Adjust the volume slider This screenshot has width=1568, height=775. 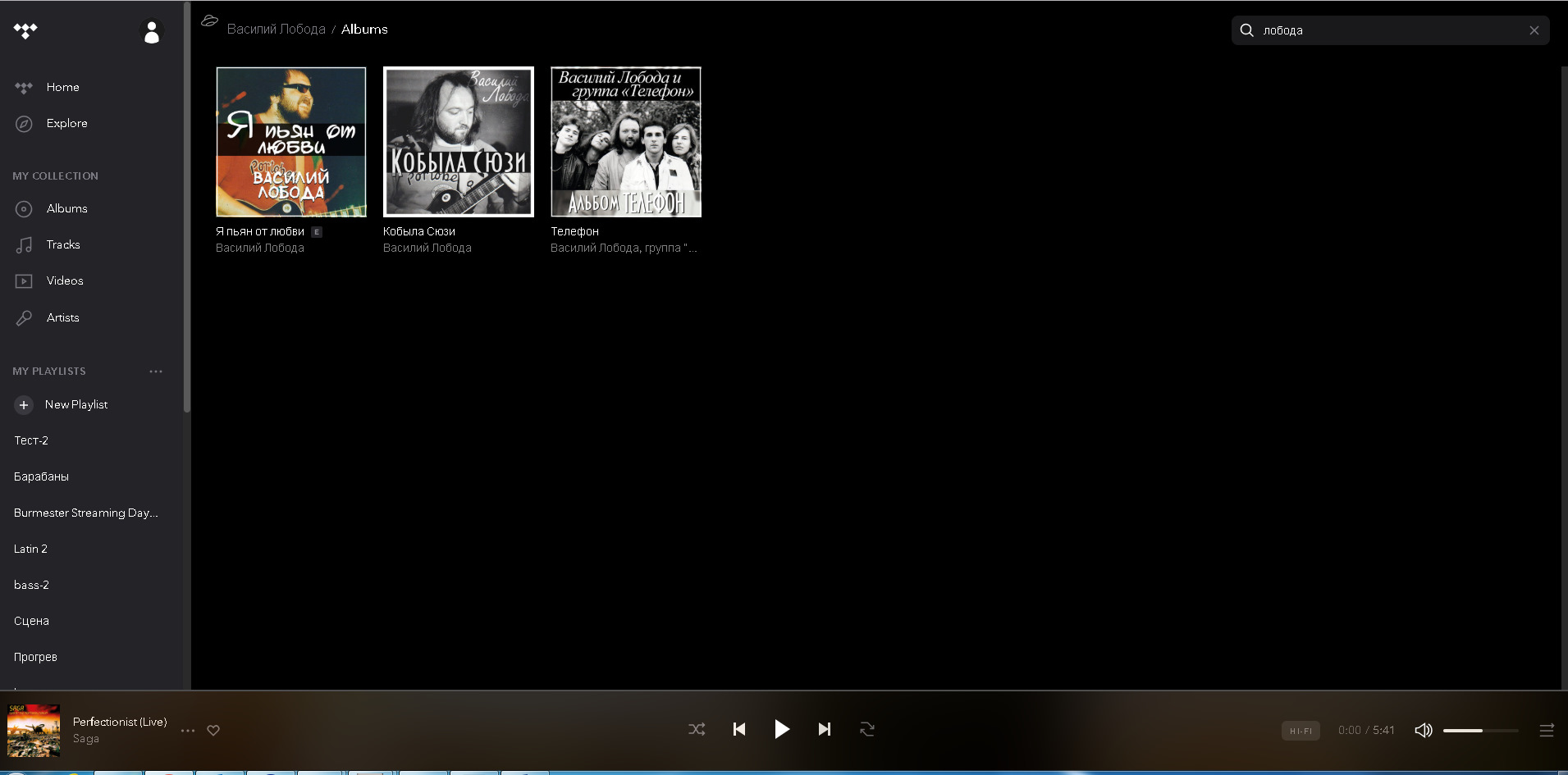(x=1480, y=730)
